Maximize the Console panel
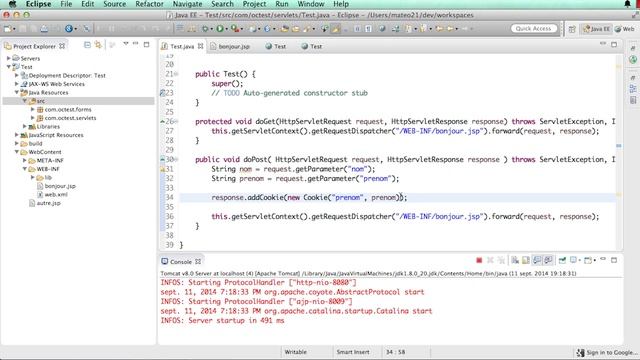640x360 pixels. coord(614,260)
